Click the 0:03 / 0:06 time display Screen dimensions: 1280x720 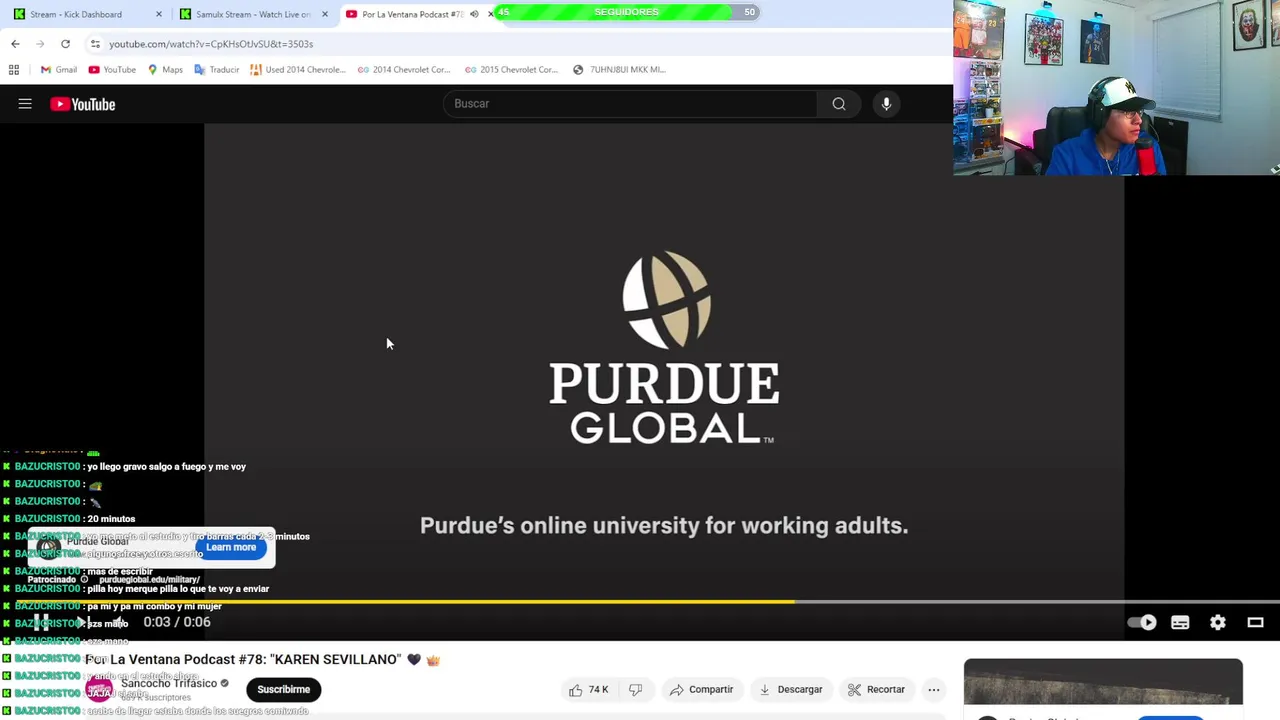[177, 622]
